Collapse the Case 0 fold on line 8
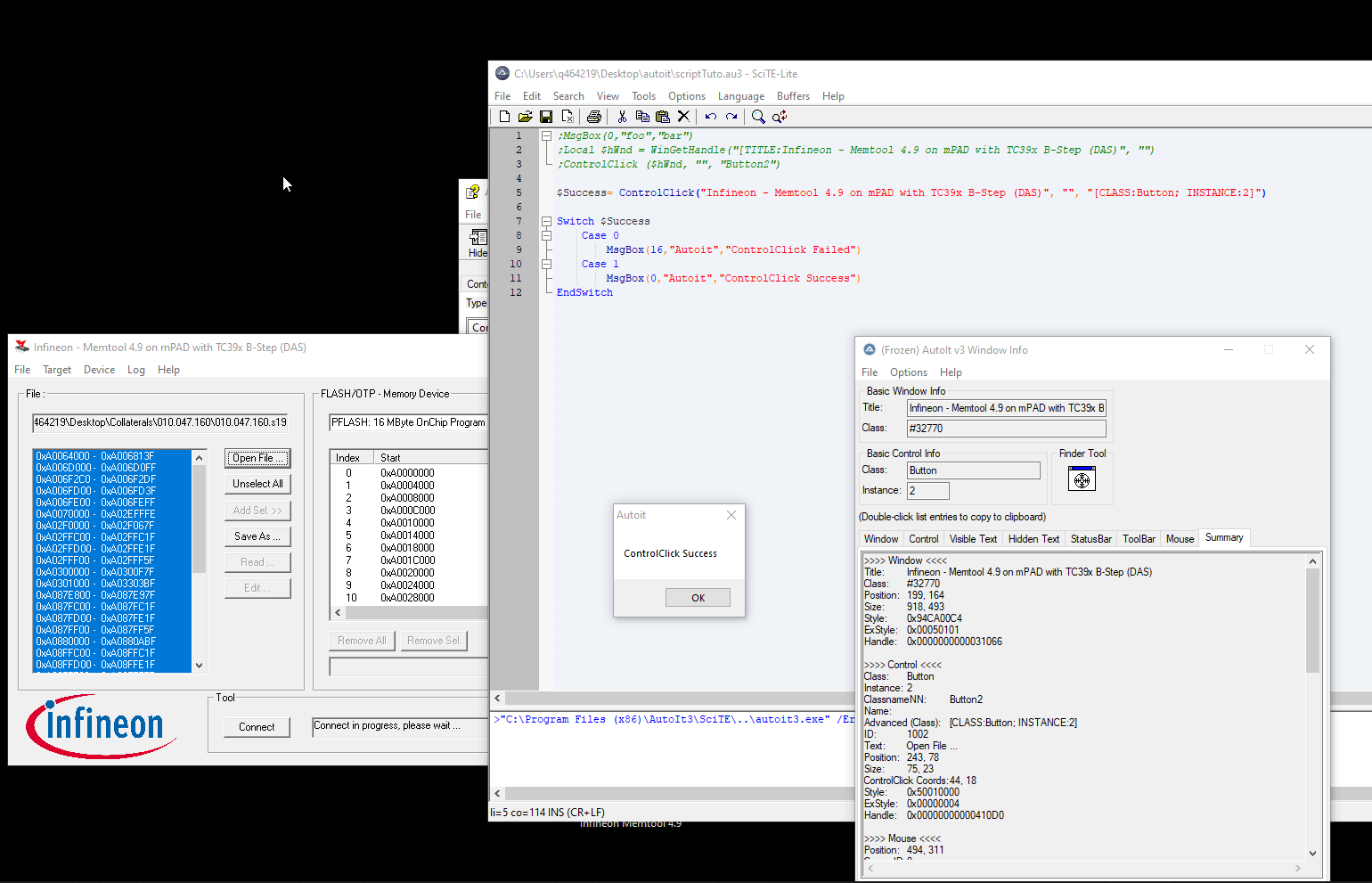The height and width of the screenshot is (883, 1372). pos(546,235)
